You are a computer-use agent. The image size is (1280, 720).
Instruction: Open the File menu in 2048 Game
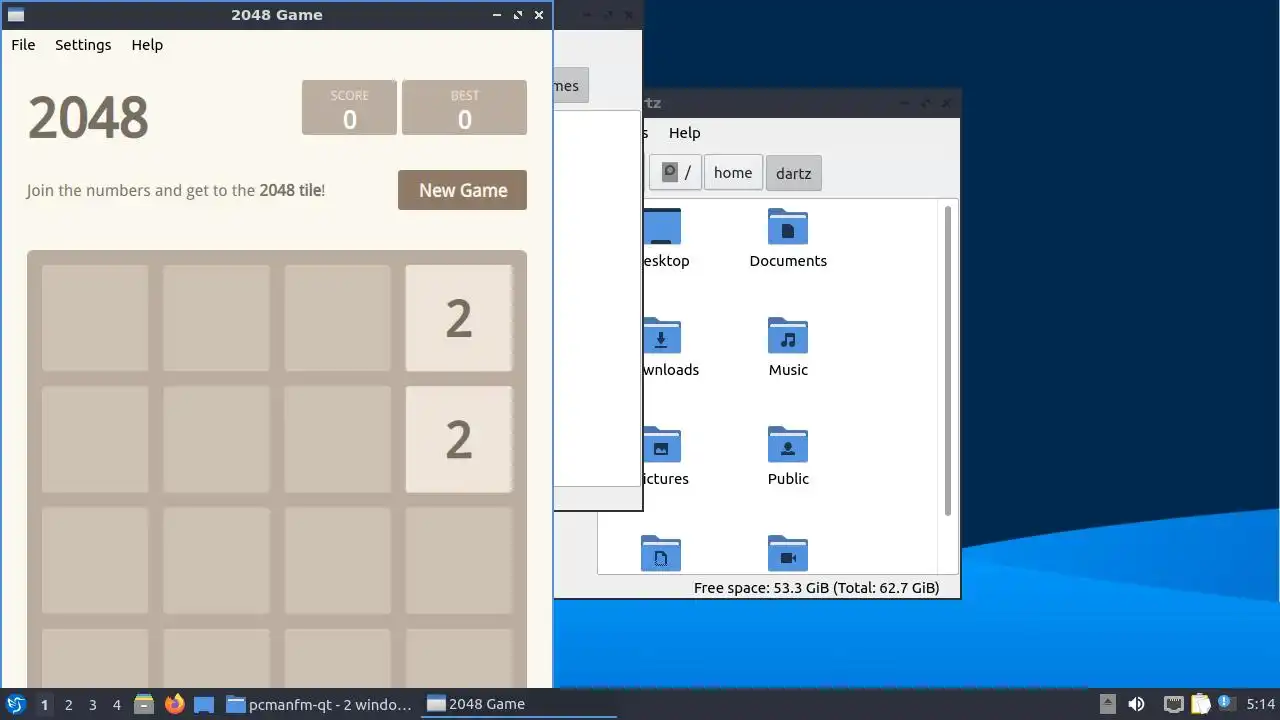pos(23,45)
